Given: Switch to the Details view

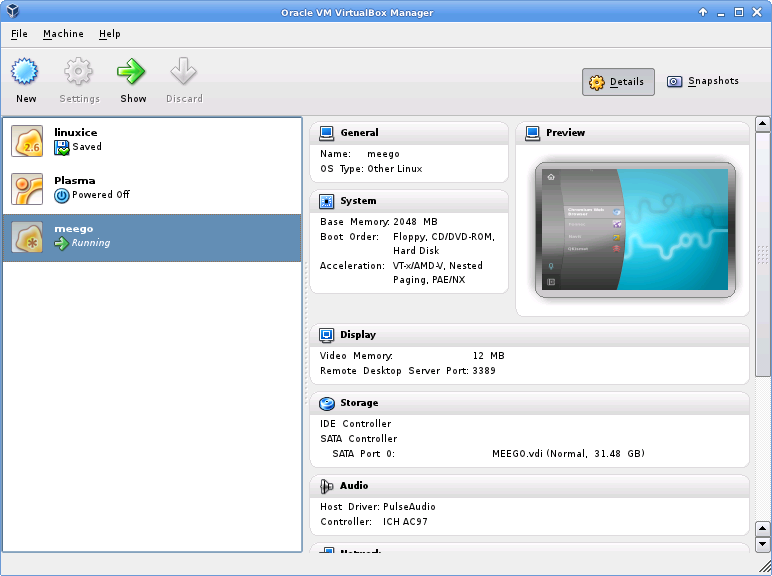Looking at the screenshot, I should pyautogui.click(x=618, y=82).
